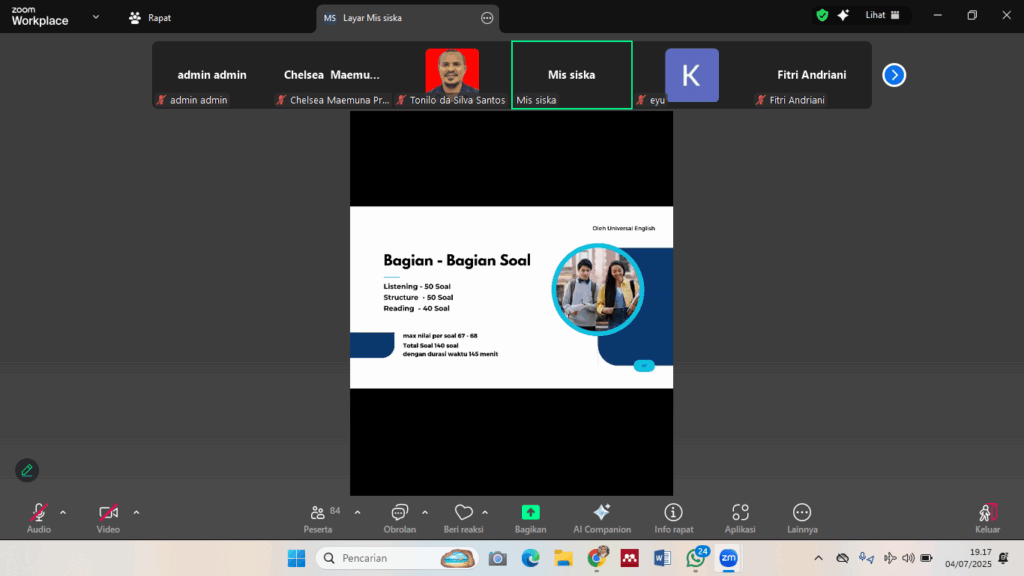Image resolution: width=1024 pixels, height=576 pixels.
Task: Click the Beri reaksi heart icon
Action: 463,516
